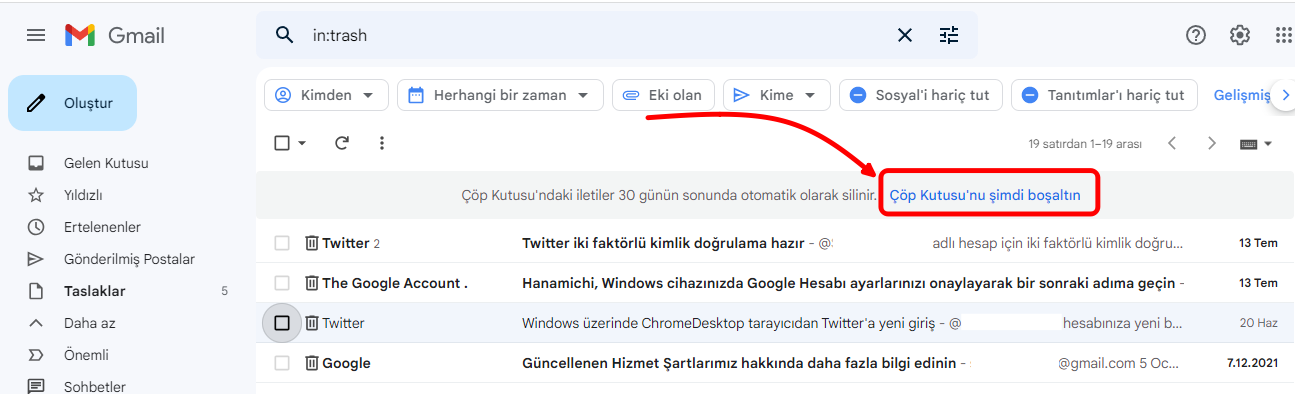Open Önemli folder

coord(86,355)
